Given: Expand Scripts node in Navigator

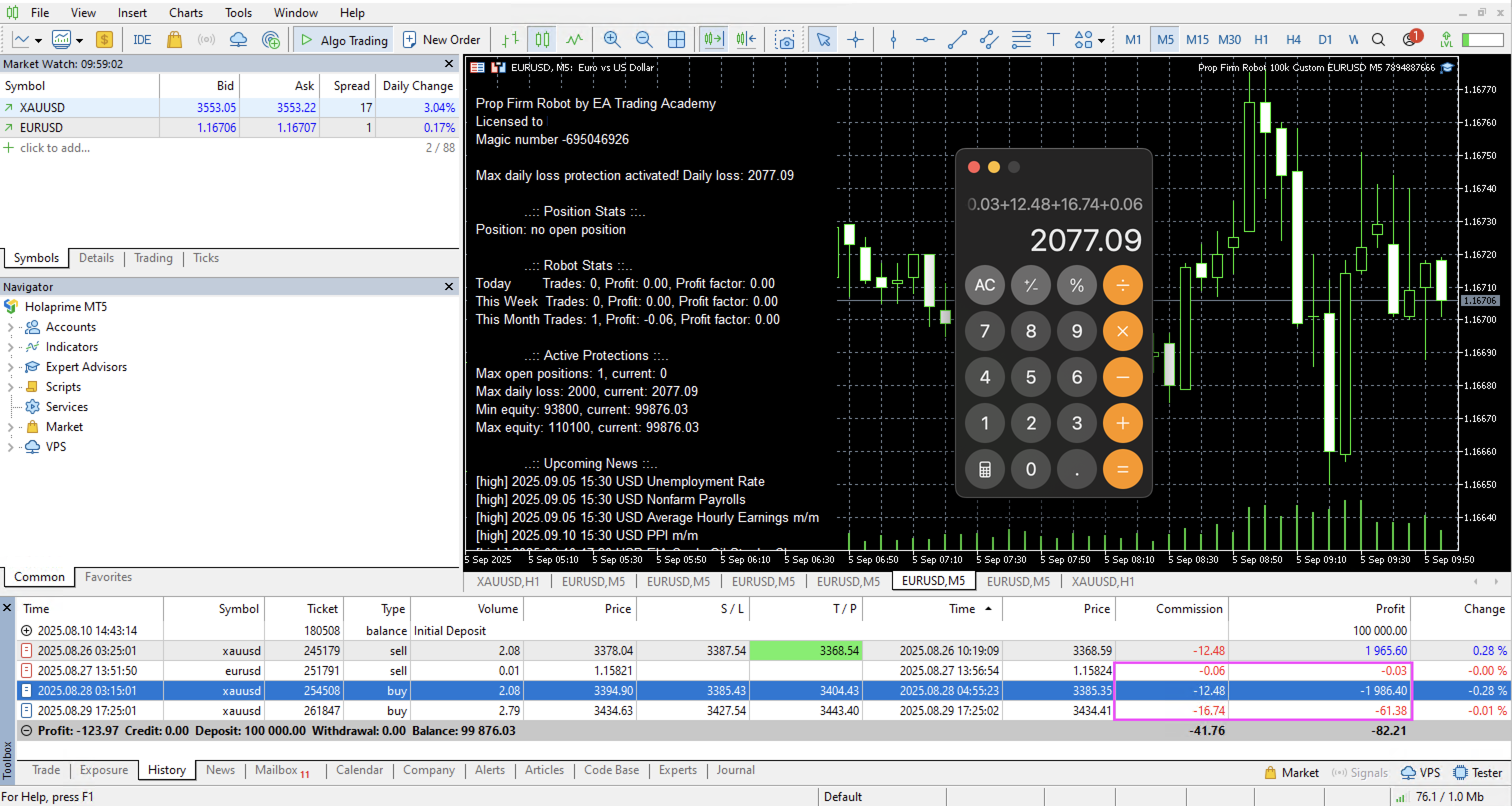Looking at the screenshot, I should (10, 387).
